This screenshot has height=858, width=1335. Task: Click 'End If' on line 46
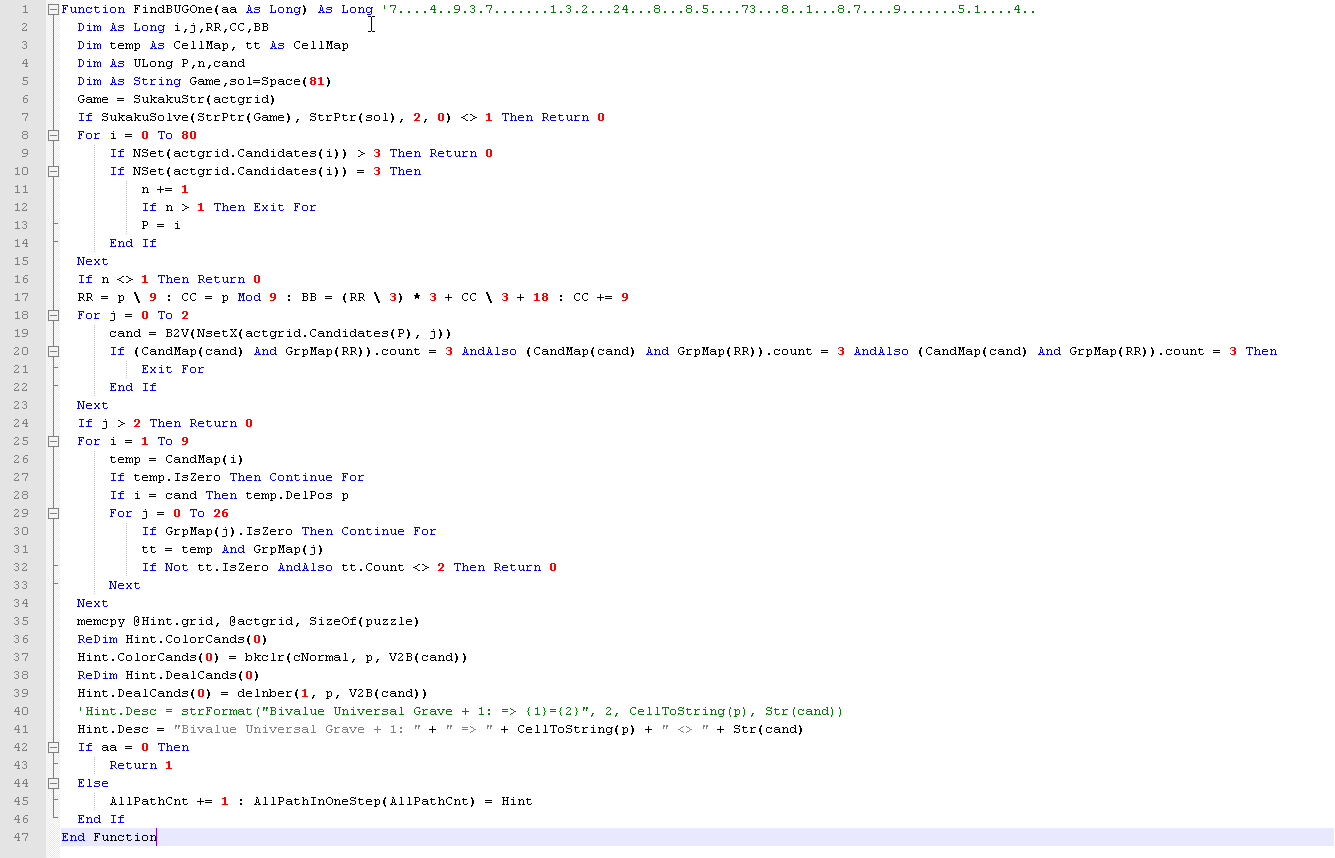[101, 819]
